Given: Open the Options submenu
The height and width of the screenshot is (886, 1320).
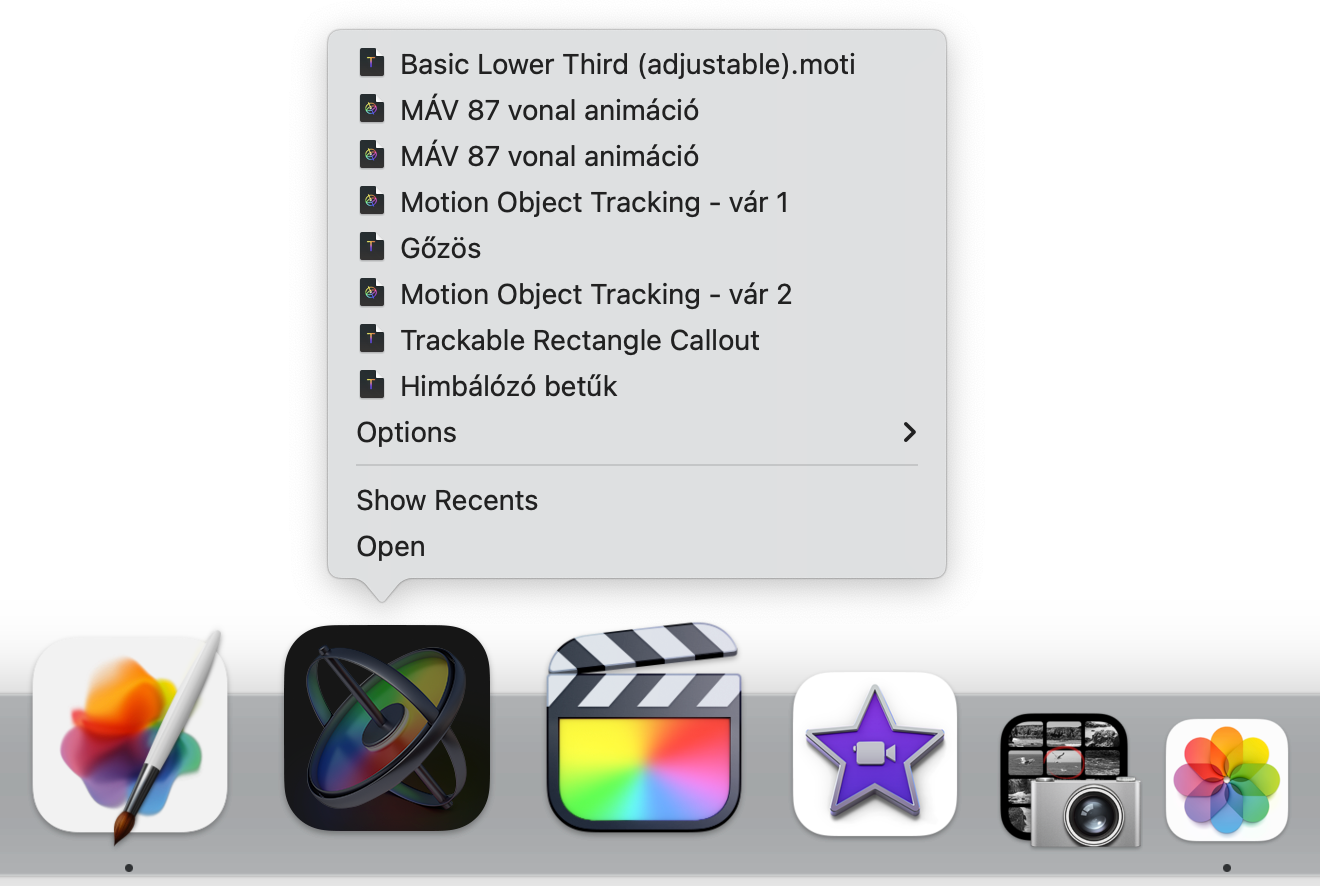Looking at the screenshot, I should (637, 432).
